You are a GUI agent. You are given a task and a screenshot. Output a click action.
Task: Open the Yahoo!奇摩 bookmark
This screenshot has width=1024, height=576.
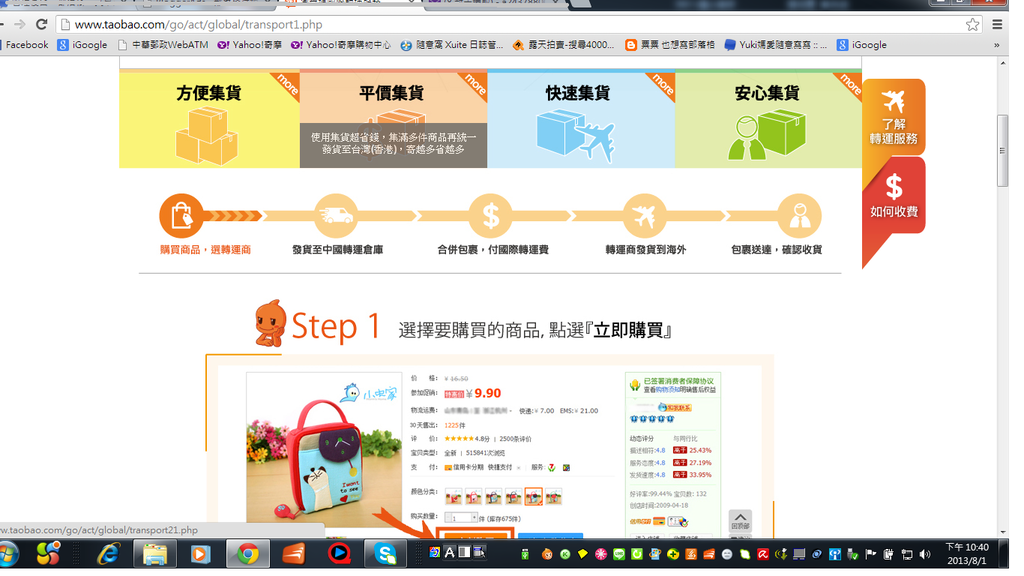(249, 45)
